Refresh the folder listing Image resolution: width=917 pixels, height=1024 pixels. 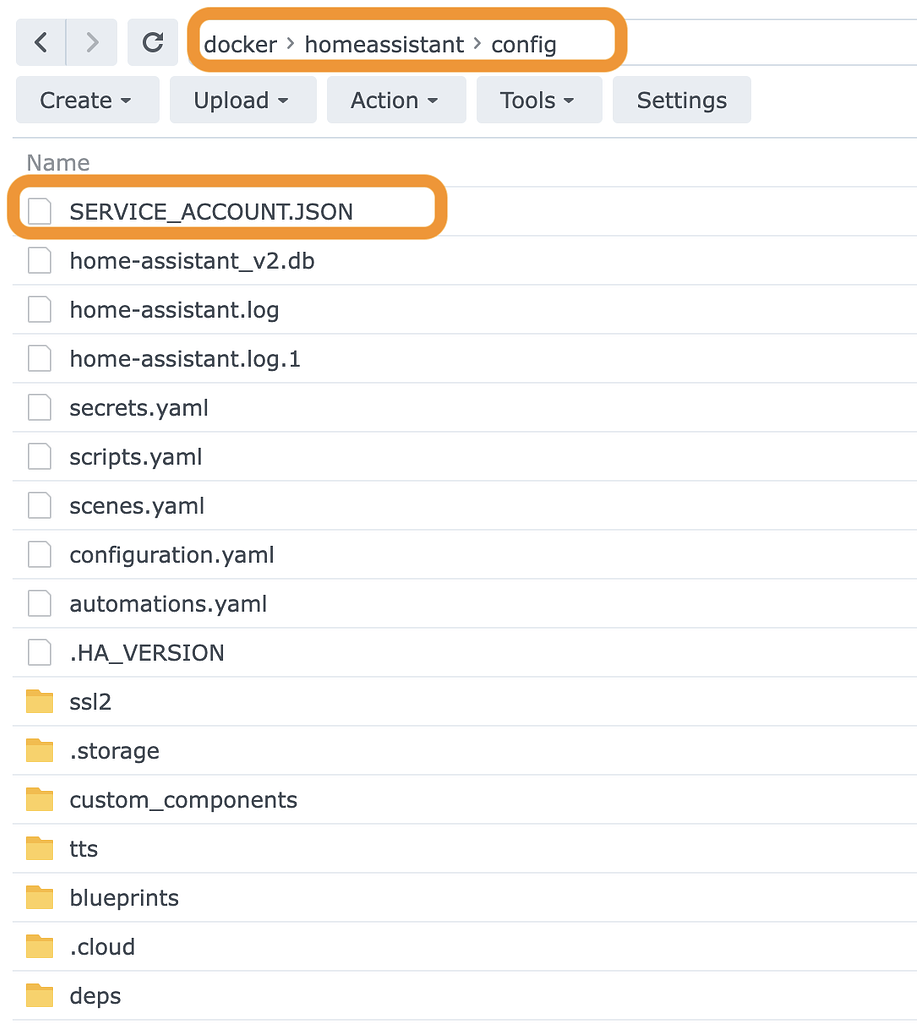coord(153,42)
